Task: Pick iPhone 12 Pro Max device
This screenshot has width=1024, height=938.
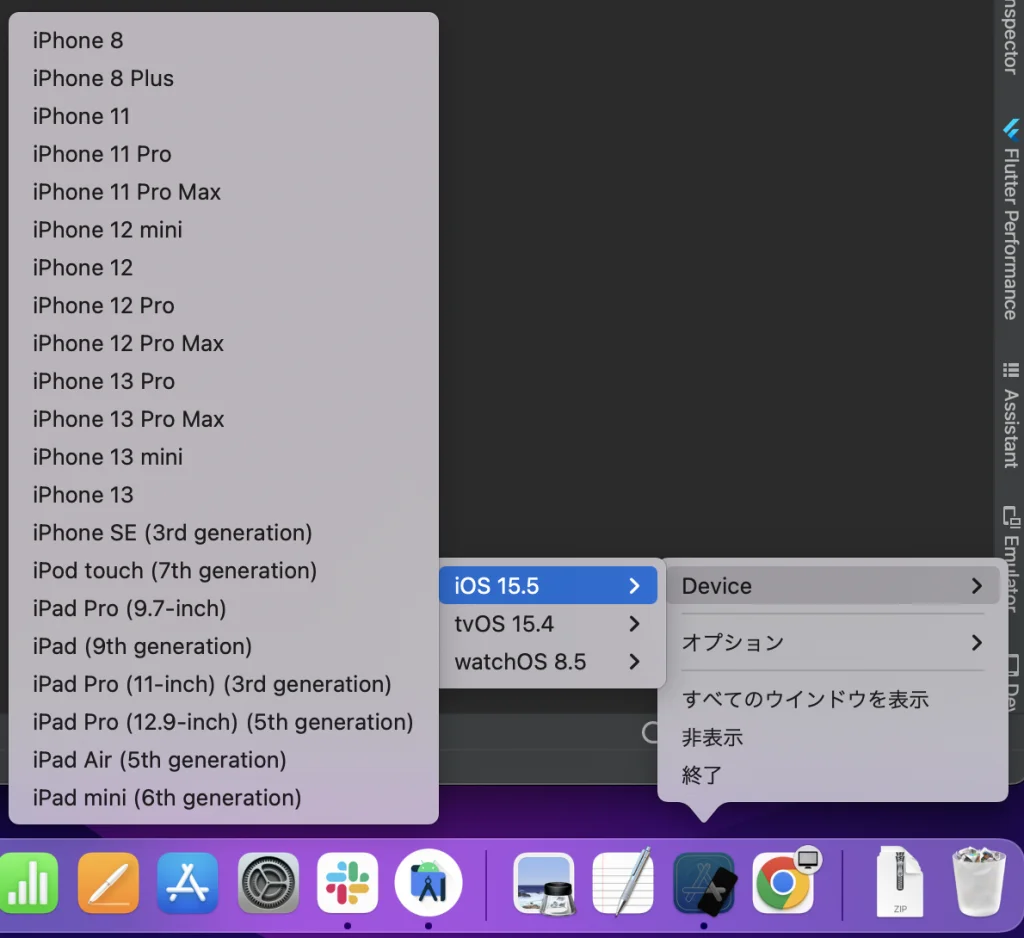Action: click(x=223, y=344)
